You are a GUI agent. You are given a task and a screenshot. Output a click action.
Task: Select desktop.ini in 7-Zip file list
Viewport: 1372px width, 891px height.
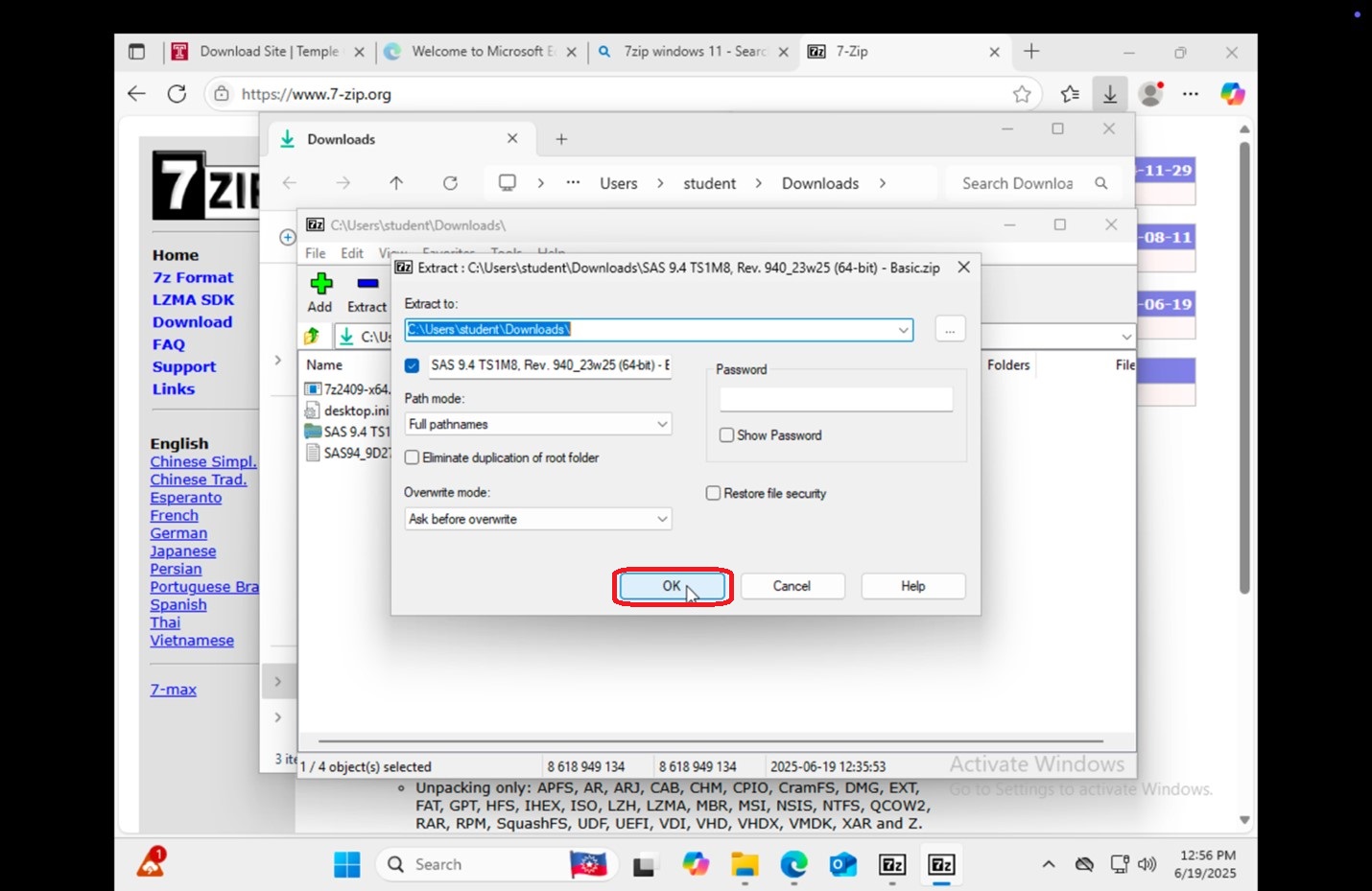[347, 410]
